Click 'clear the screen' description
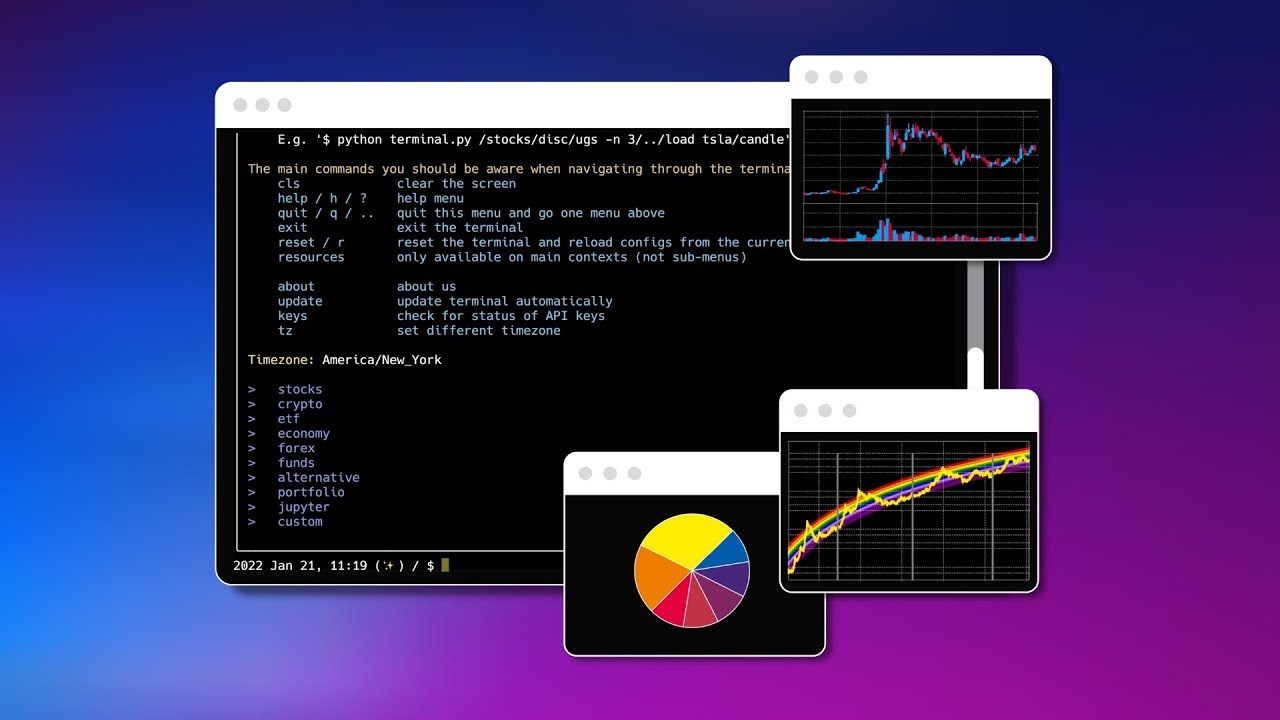Image resolution: width=1280 pixels, height=720 pixels. pyautogui.click(x=456, y=184)
